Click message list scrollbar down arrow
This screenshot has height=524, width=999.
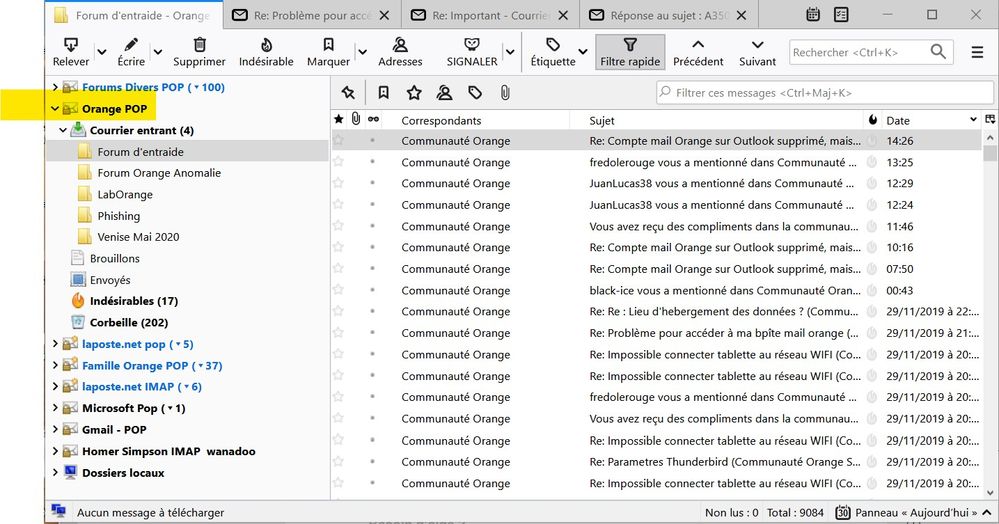pyautogui.click(x=990, y=492)
